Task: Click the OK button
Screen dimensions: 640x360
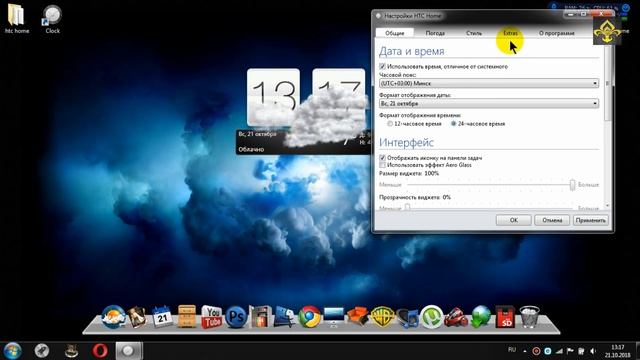Action: pyautogui.click(x=513, y=220)
